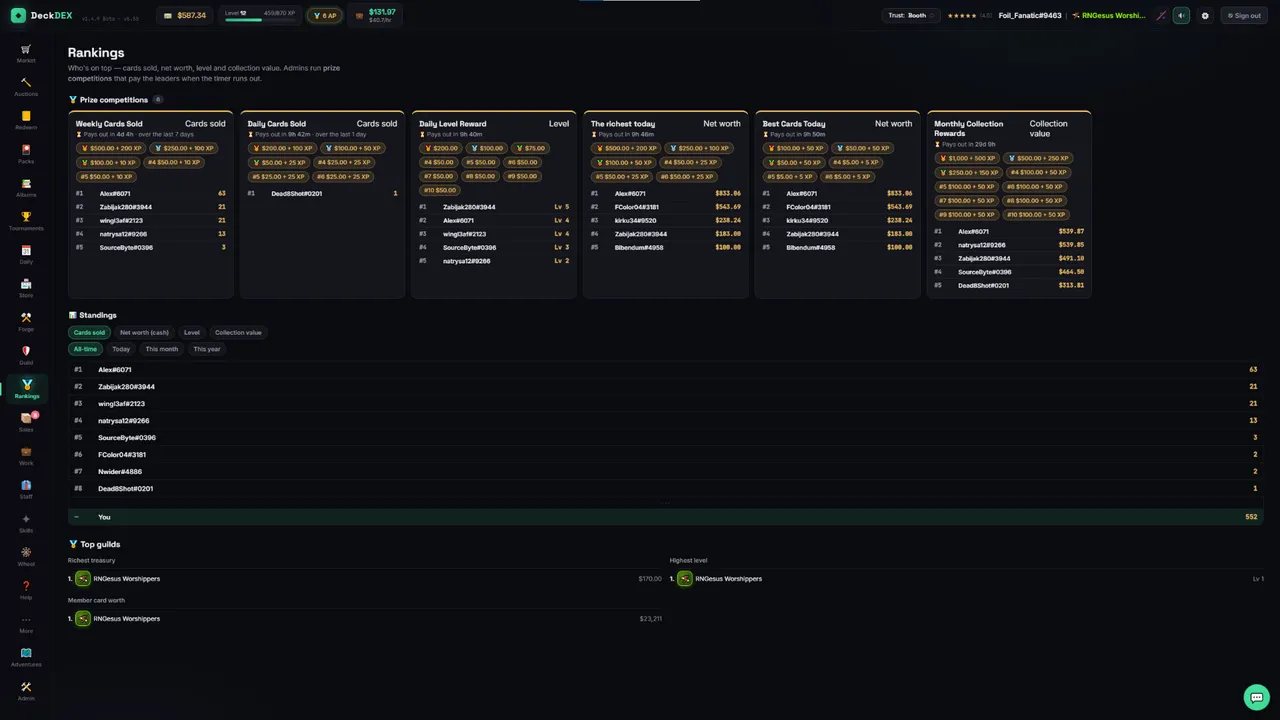
Task: Click natrysa12#9266 in Standings list
Action: coord(123,421)
